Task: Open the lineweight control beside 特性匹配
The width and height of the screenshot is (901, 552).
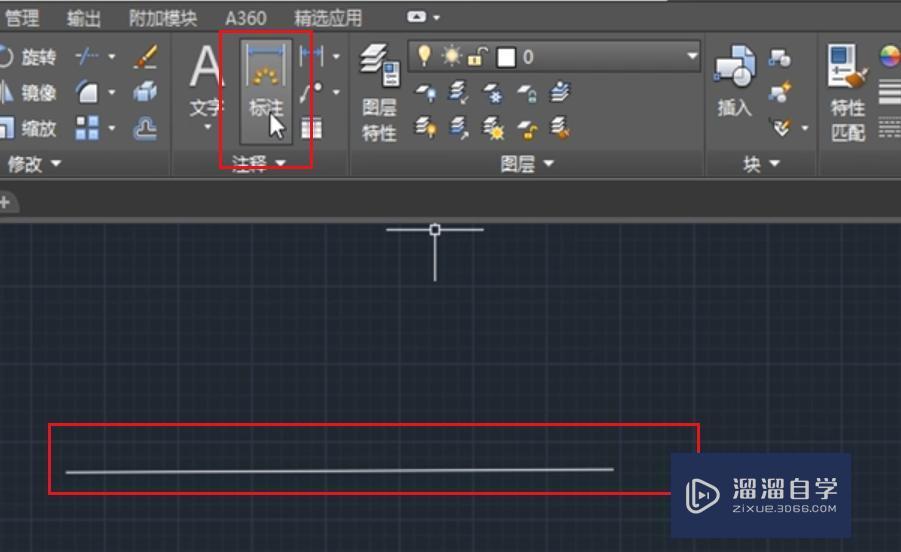Action: 890,92
